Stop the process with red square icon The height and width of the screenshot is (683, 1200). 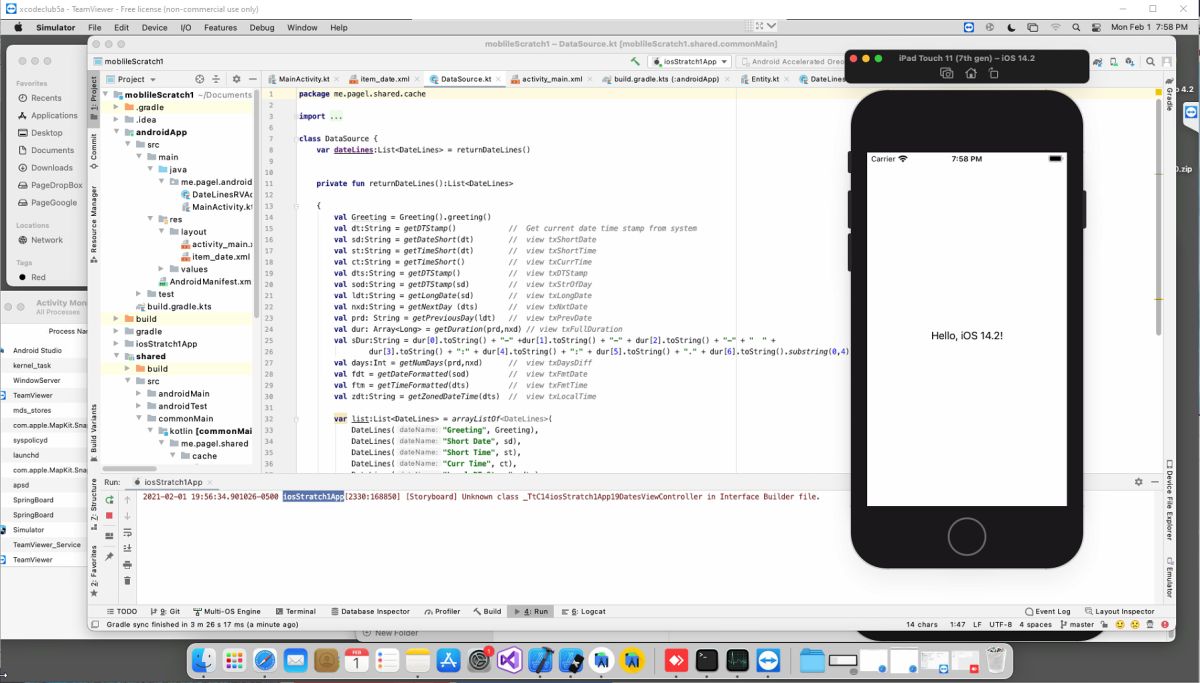[x=109, y=516]
